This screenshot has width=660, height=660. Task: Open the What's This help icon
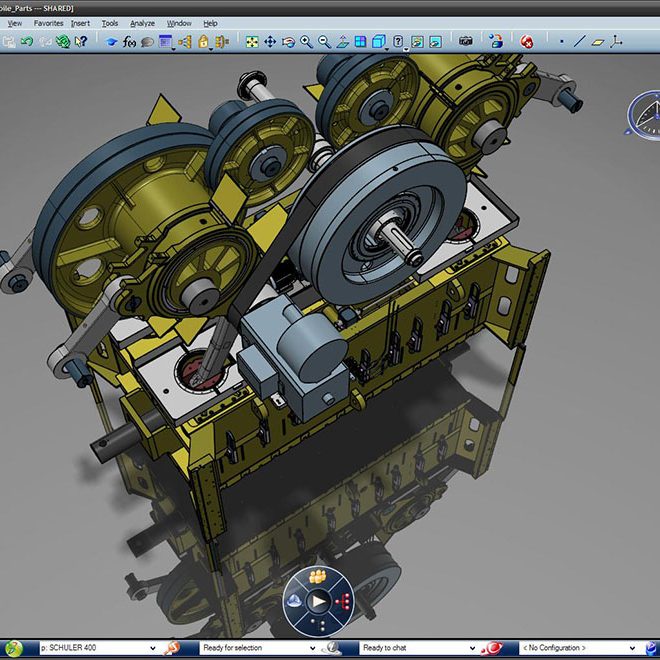pyautogui.click(x=81, y=42)
